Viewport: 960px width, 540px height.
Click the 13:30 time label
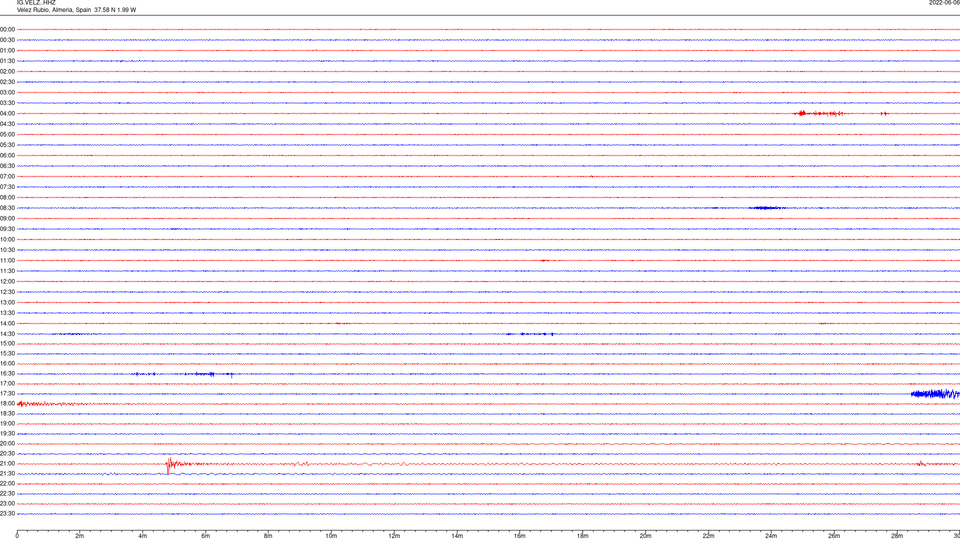pyautogui.click(x=8, y=313)
